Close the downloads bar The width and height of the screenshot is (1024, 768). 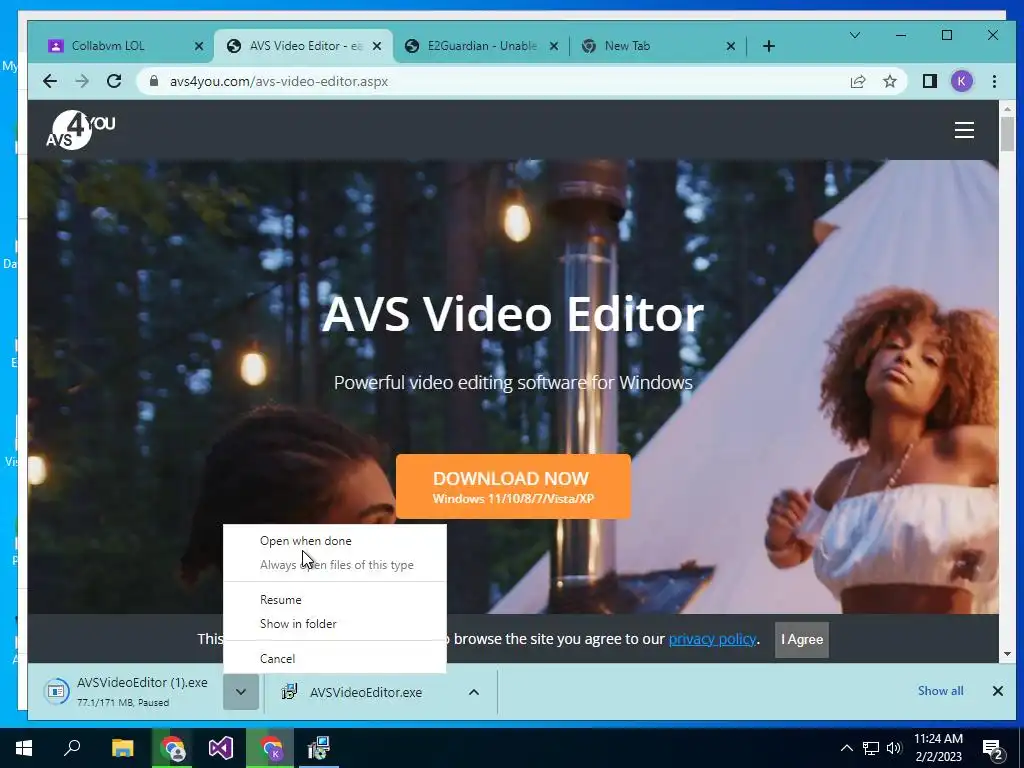click(x=997, y=691)
